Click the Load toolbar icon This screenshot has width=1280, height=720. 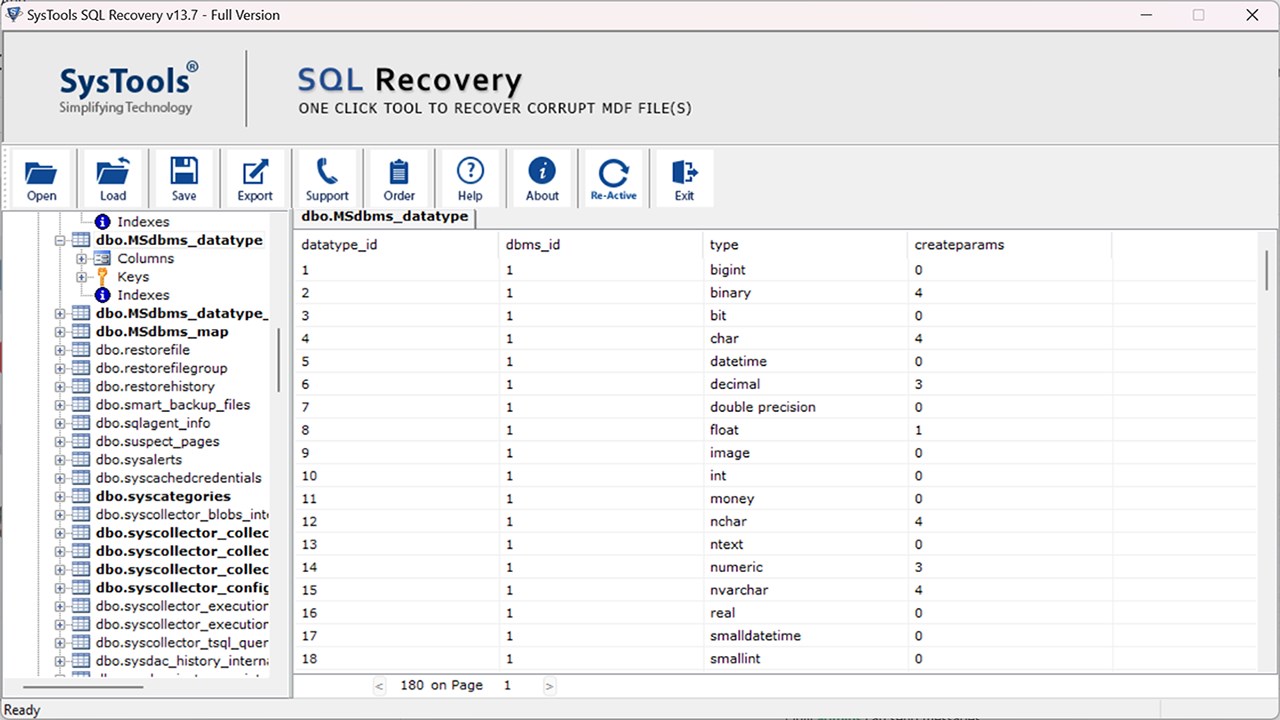coord(113,179)
